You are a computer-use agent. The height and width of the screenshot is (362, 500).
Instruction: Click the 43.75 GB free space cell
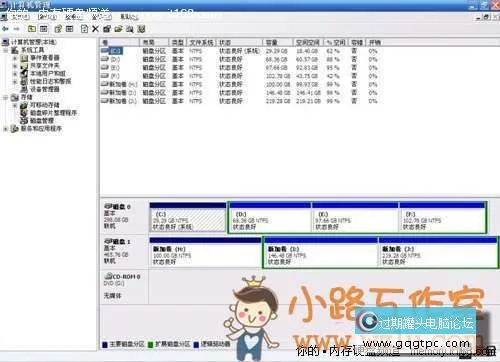coord(308,76)
